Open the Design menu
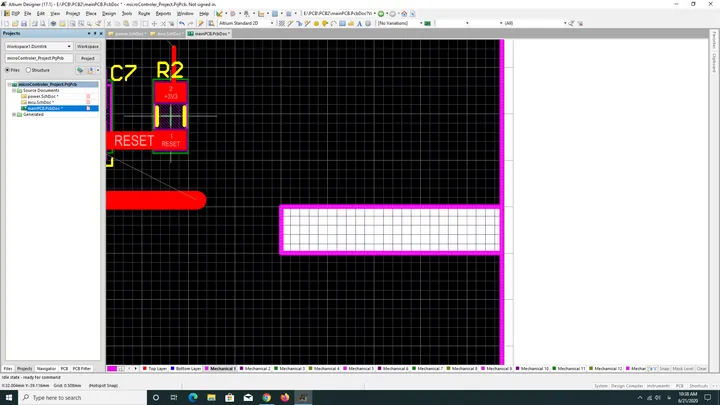720x405 pixels. [109, 14]
